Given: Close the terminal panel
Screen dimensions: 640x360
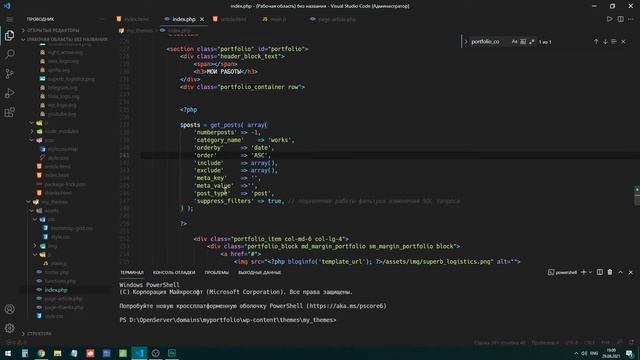Looking at the screenshot, I should (x=631, y=272).
